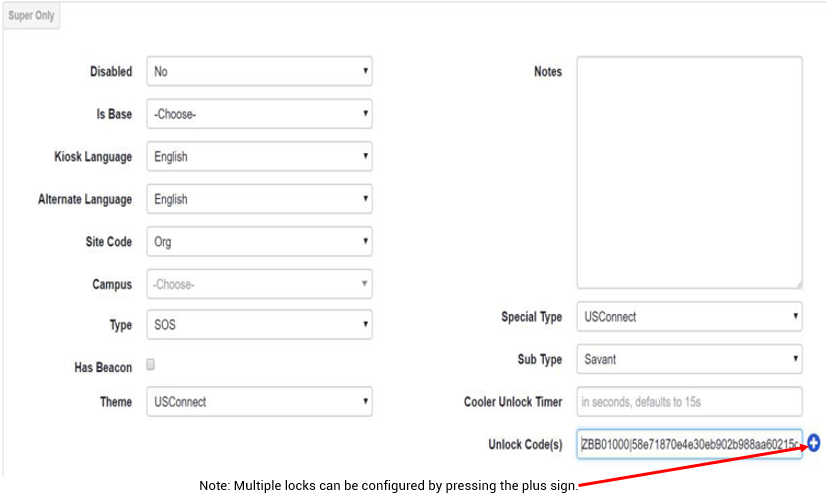Click the arrow on the Theme dropdown
Screen dimensions: 826x501
pos(365,400)
